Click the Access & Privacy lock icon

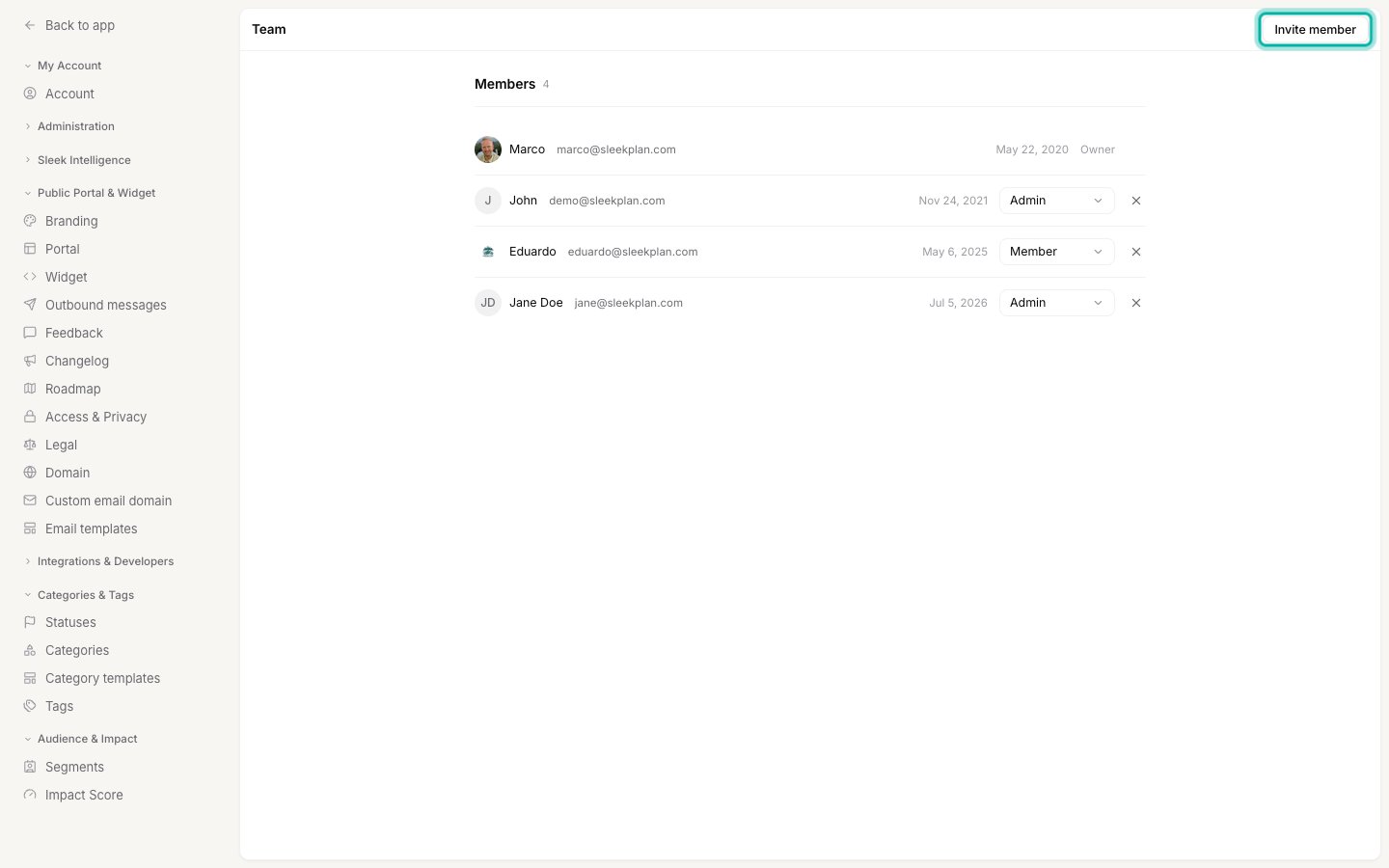pos(30,417)
